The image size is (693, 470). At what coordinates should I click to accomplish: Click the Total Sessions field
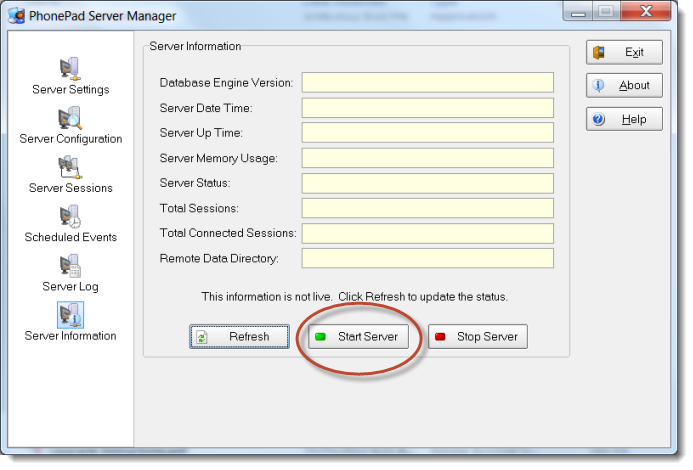(428, 208)
